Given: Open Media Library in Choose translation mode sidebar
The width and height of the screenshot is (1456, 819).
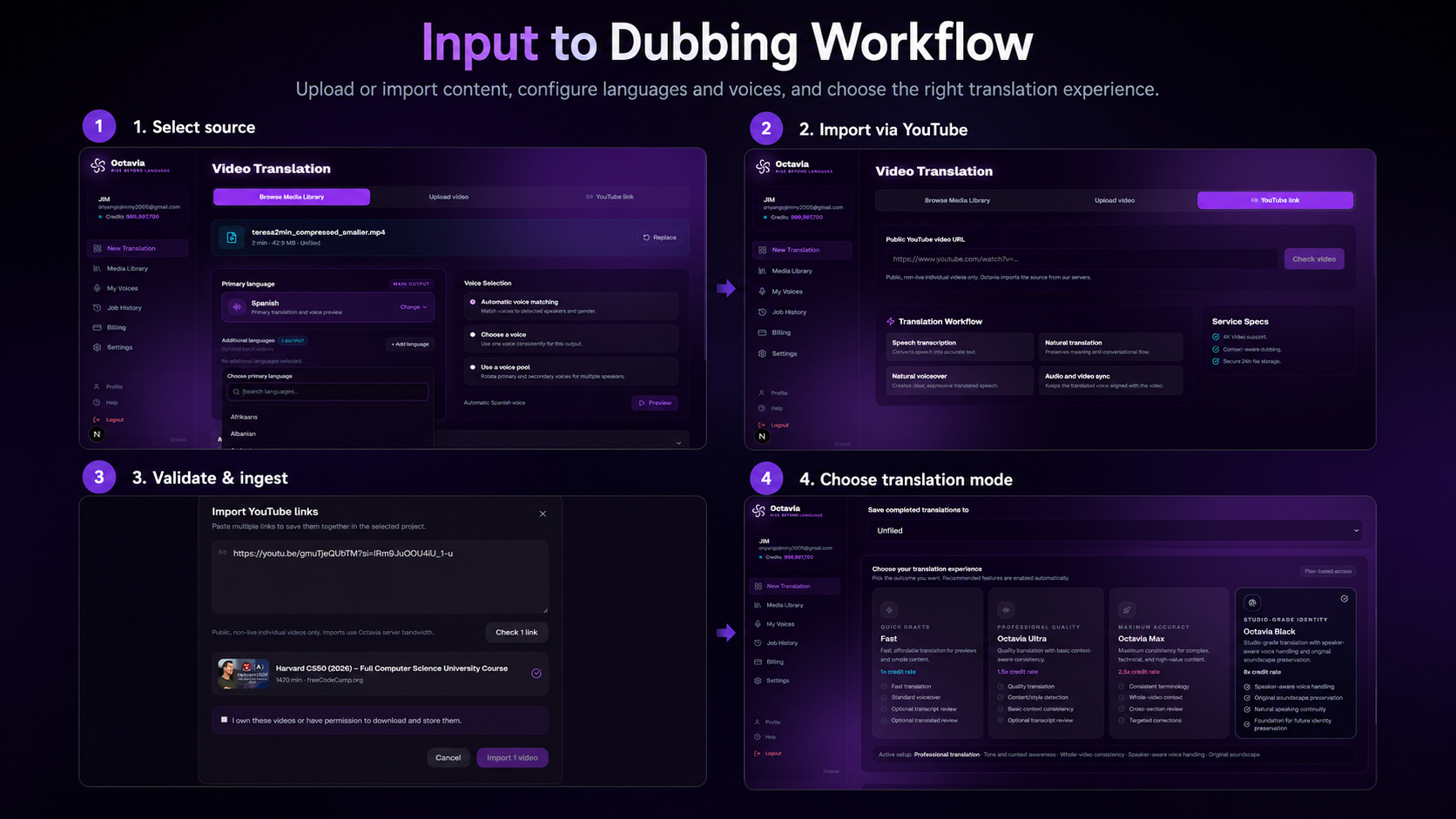Looking at the screenshot, I should click(x=785, y=606).
